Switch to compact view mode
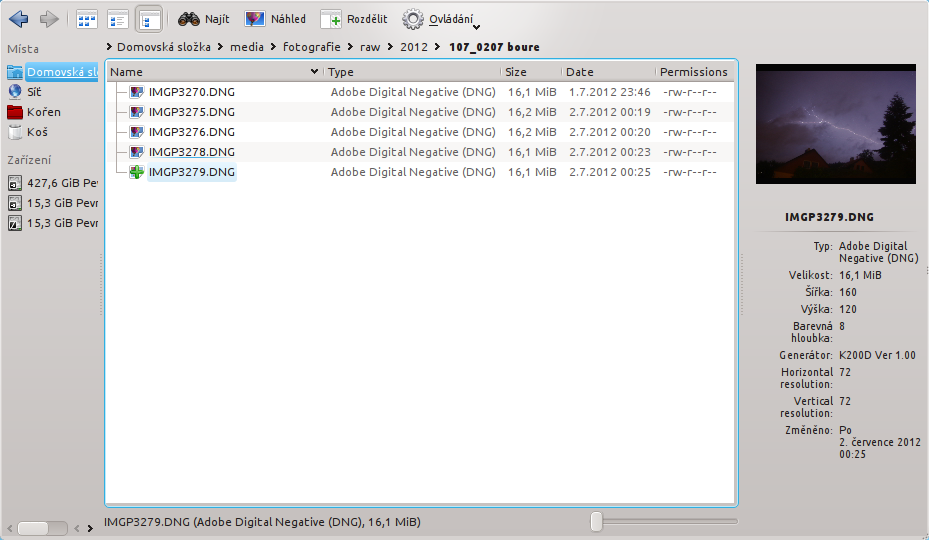The image size is (929, 540). click(x=118, y=19)
